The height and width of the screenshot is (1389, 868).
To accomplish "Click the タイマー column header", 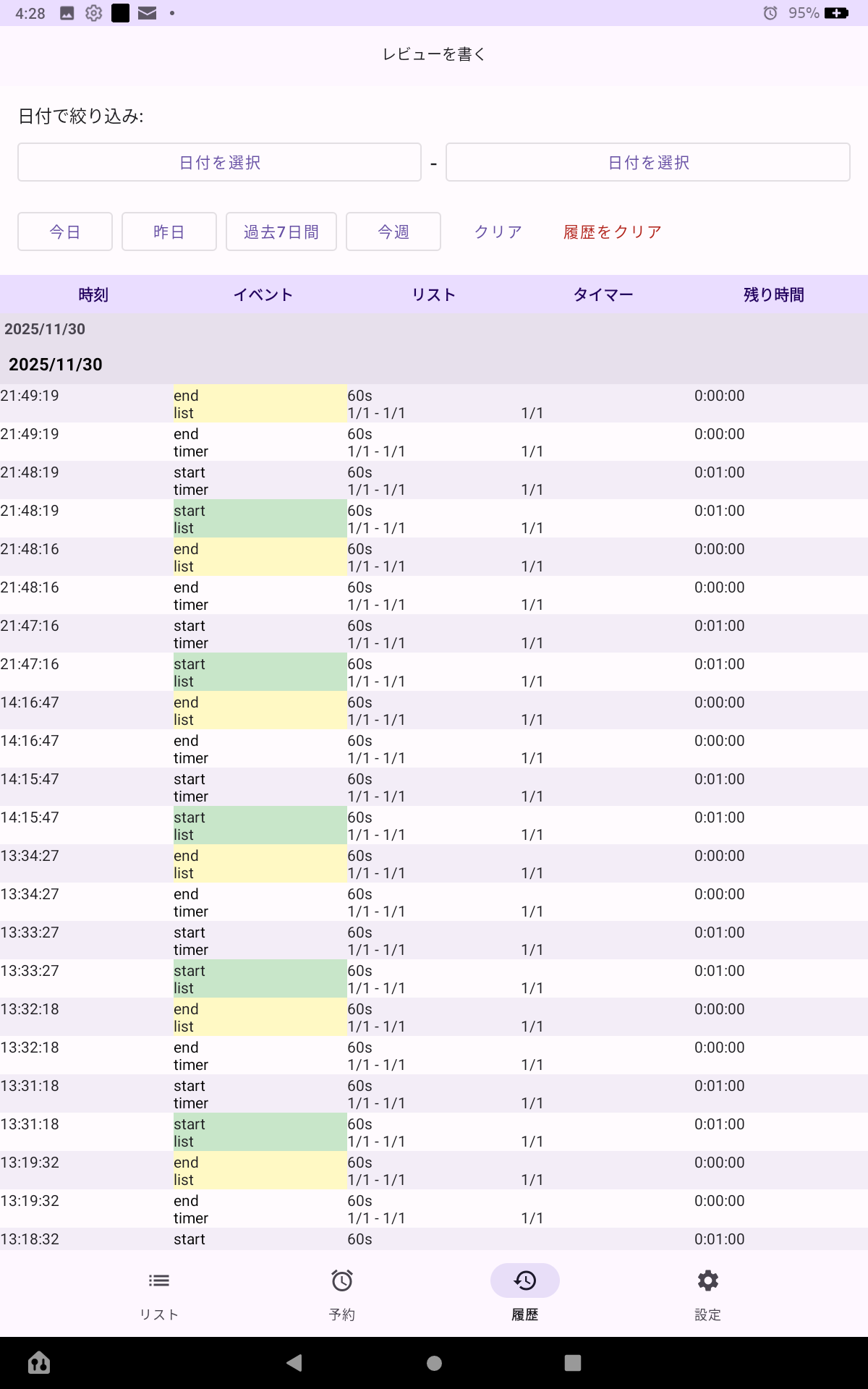I will click(603, 294).
